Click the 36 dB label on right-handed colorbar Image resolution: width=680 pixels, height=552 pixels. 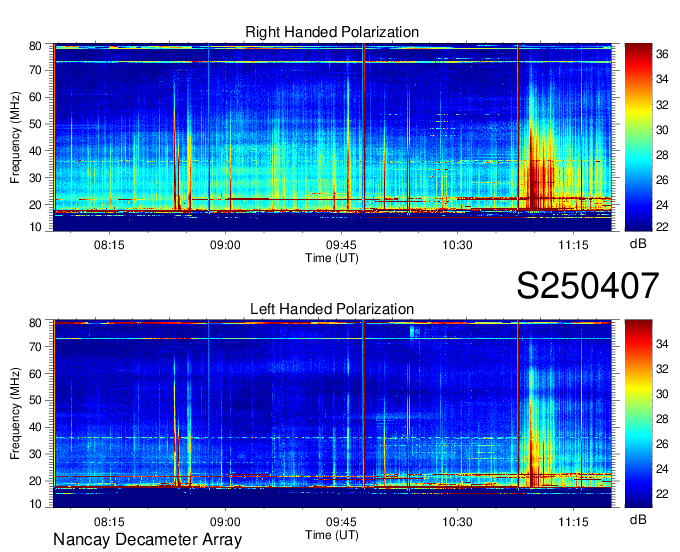click(662, 54)
